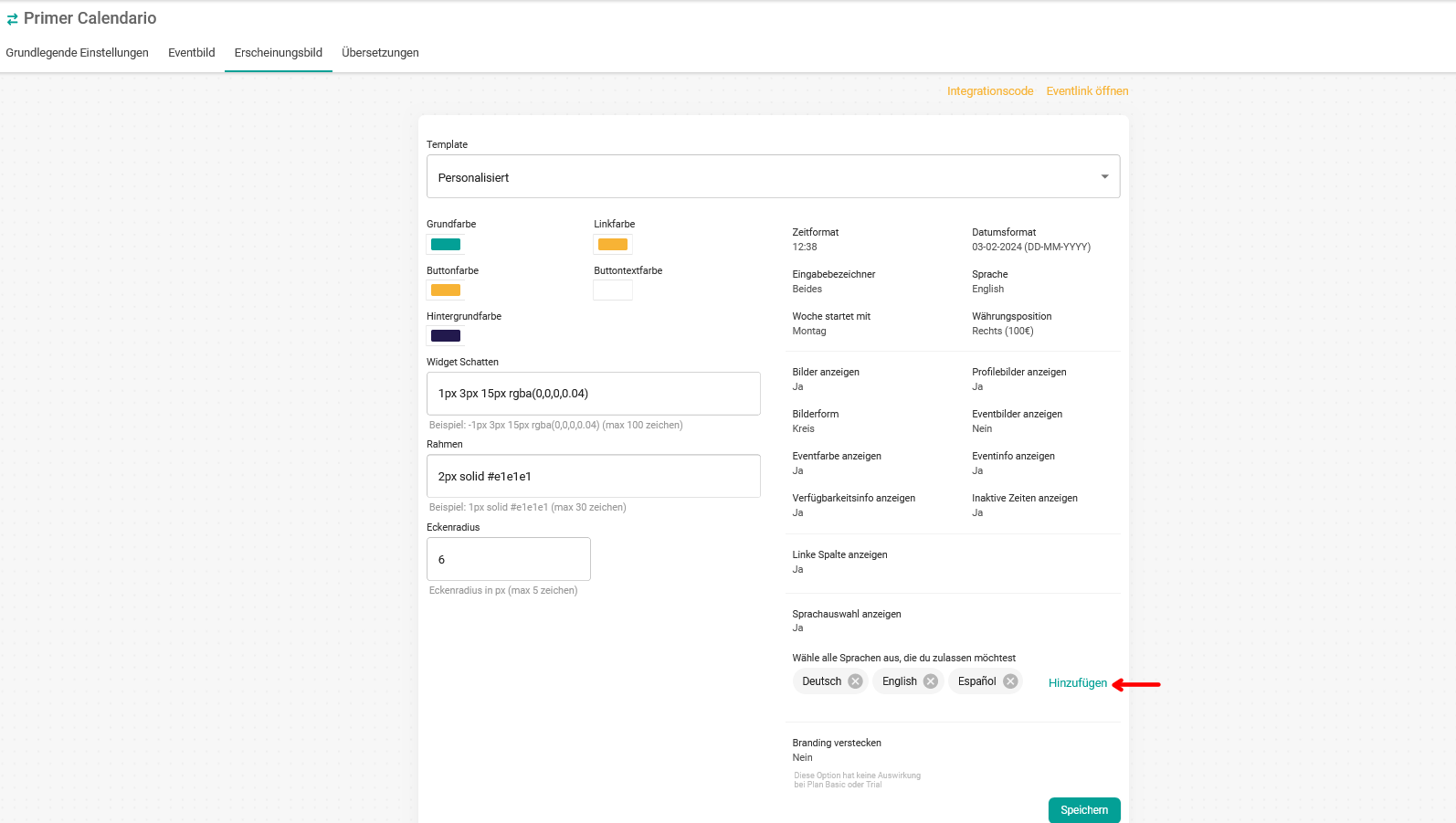
Task: Click the swap arrows icon beside Primer Calendario
Action: [12, 19]
